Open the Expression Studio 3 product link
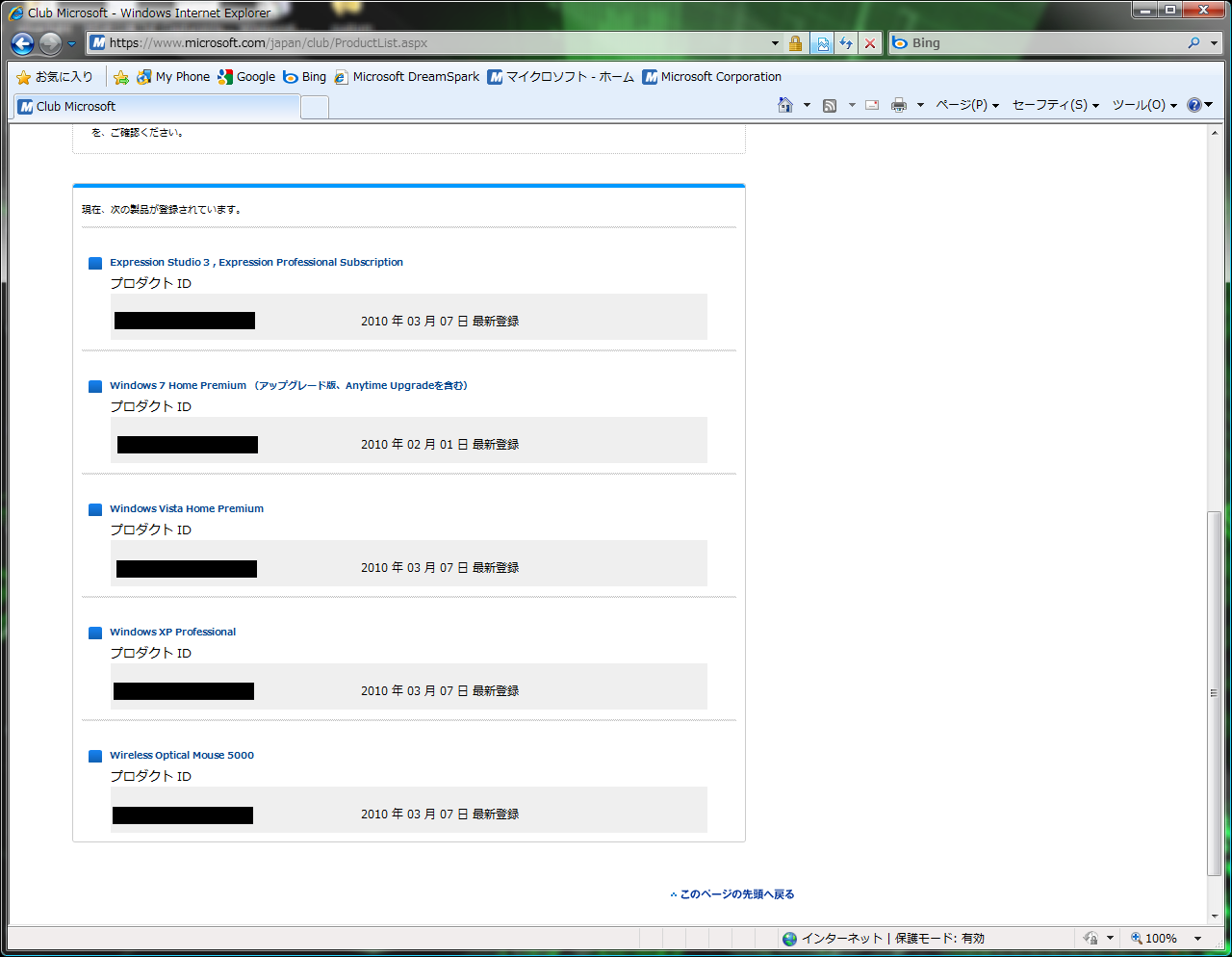 tap(256, 262)
